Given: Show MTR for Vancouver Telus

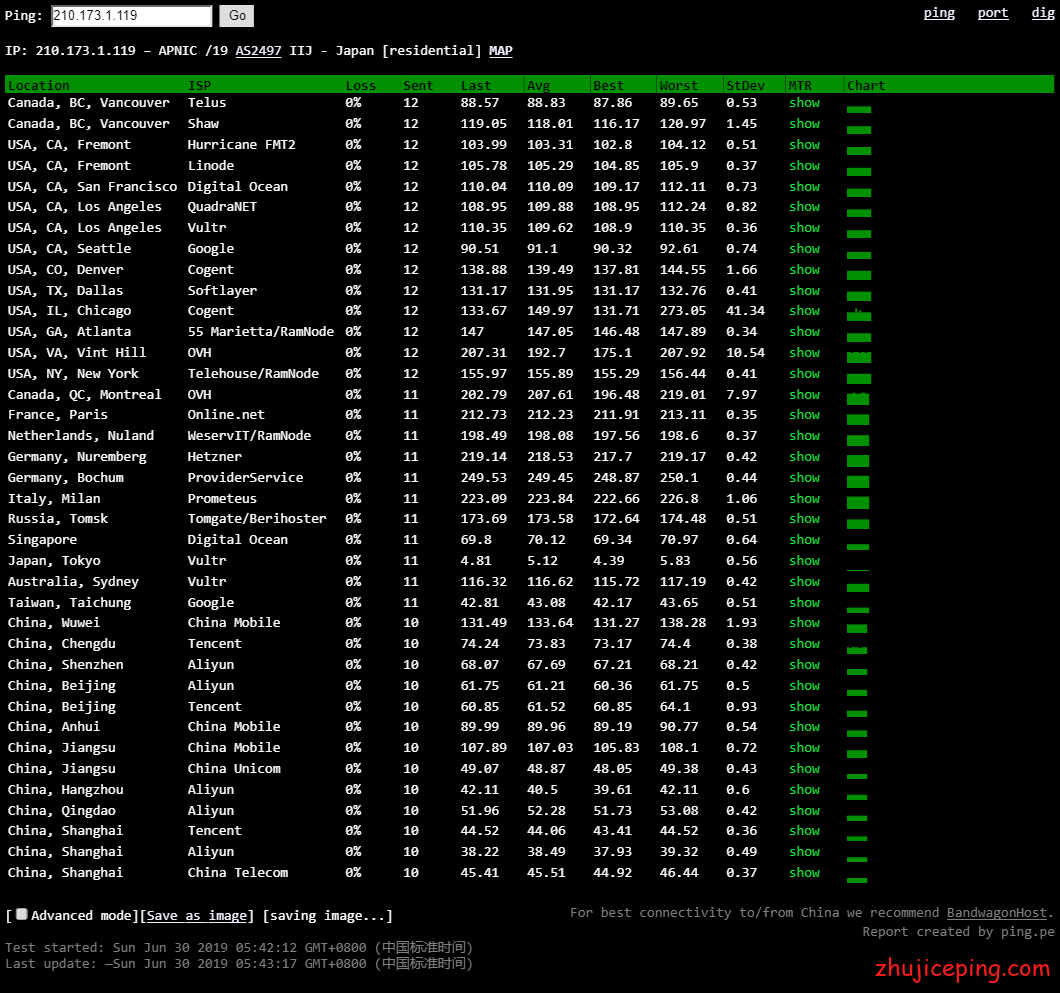Looking at the screenshot, I should click(x=804, y=103).
